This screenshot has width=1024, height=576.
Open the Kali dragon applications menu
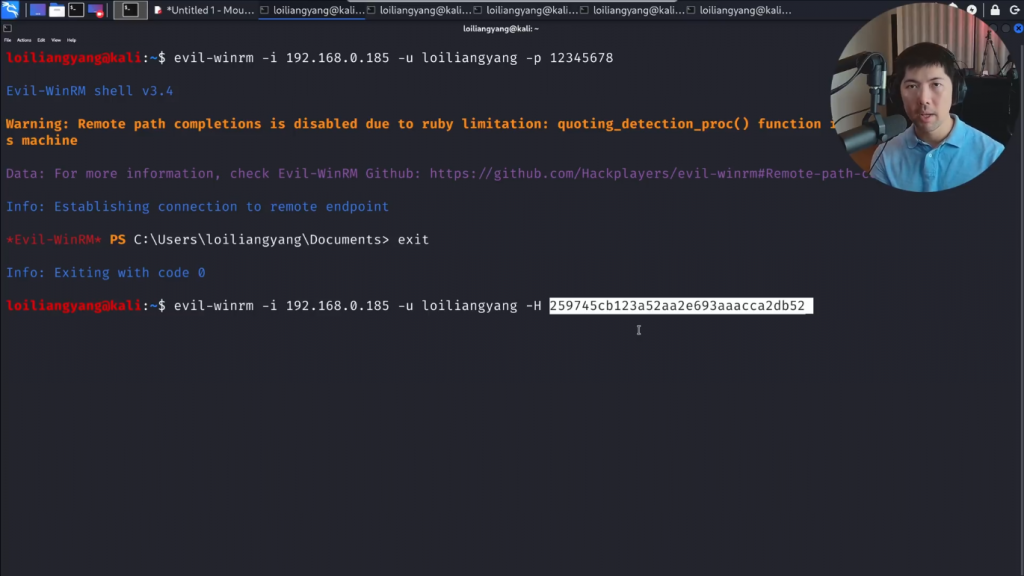tap(10, 9)
